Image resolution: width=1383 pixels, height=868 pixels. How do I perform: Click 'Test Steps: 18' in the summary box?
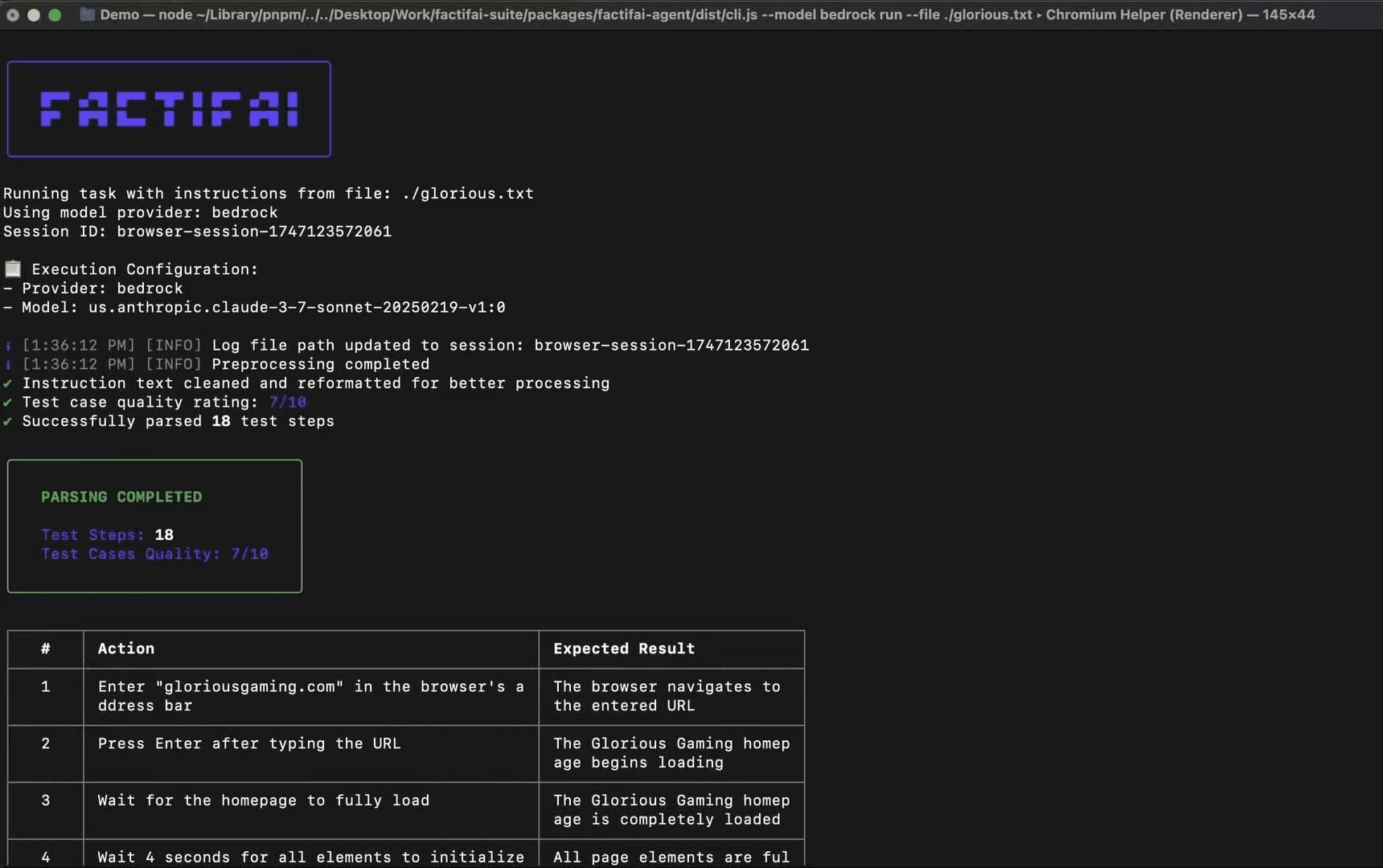108,535
